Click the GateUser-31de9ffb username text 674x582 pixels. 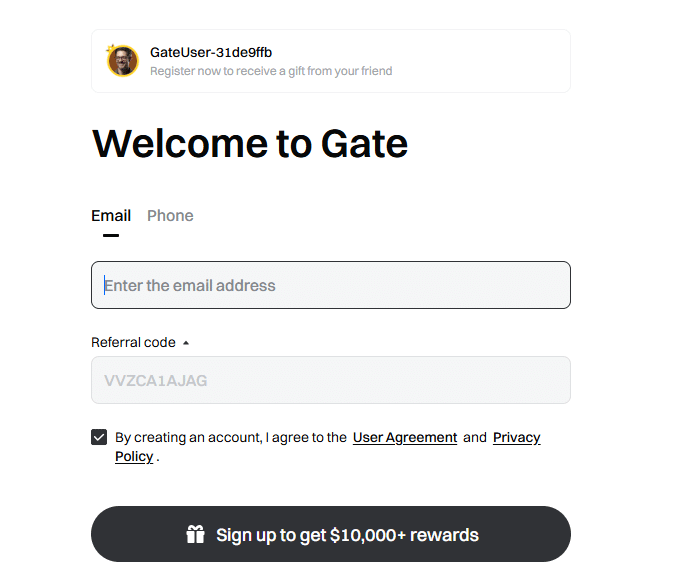pos(211,52)
